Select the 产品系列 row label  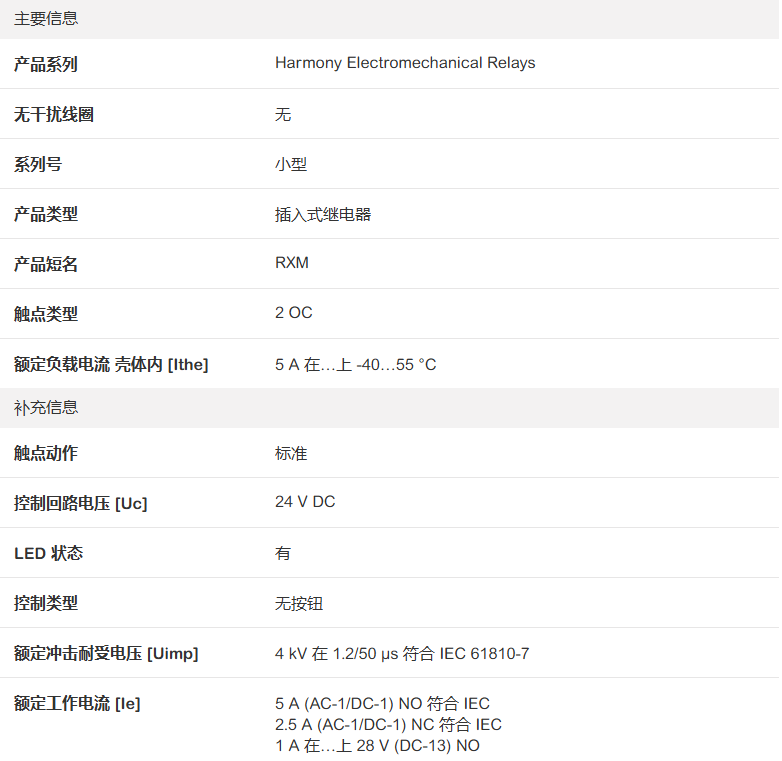(45, 64)
